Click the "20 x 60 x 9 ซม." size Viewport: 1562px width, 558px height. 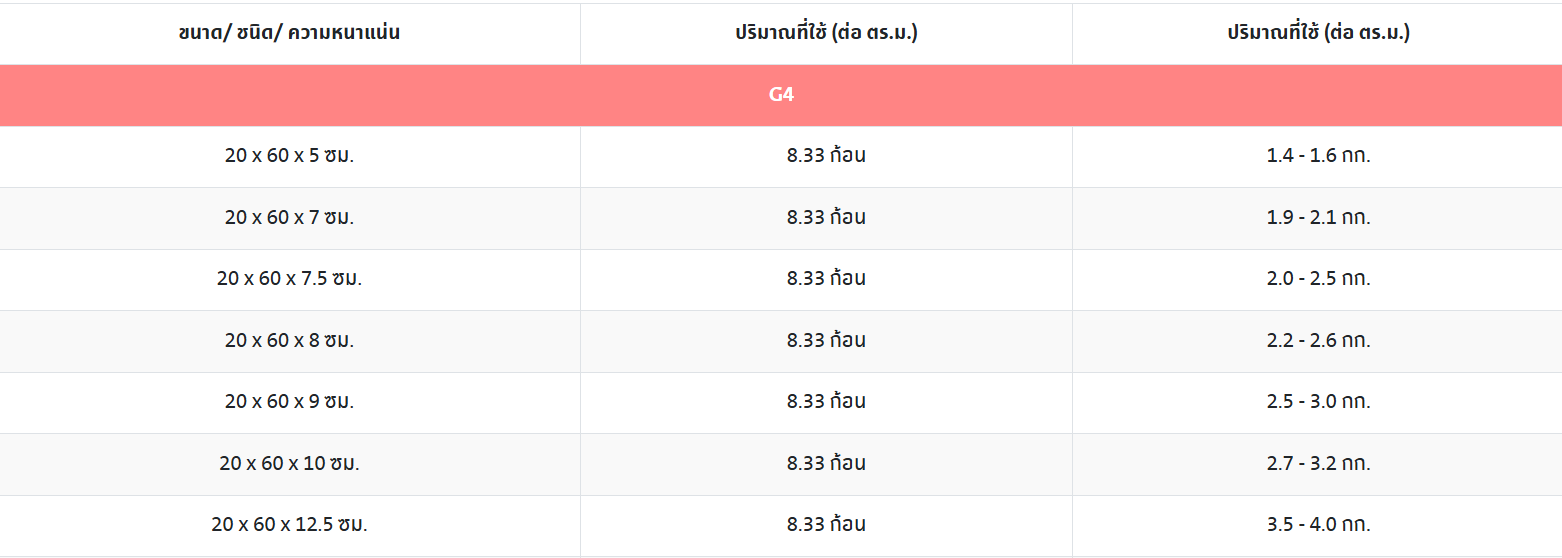point(289,401)
